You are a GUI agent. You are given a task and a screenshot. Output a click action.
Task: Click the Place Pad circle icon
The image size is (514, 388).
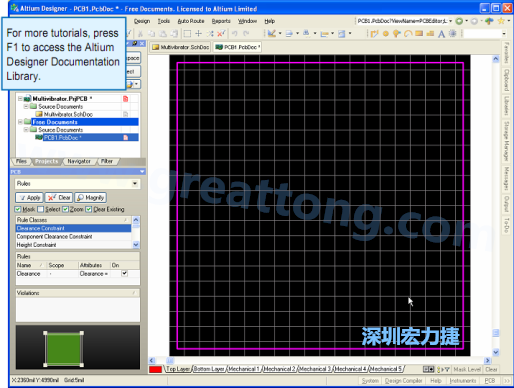[x=386, y=33]
